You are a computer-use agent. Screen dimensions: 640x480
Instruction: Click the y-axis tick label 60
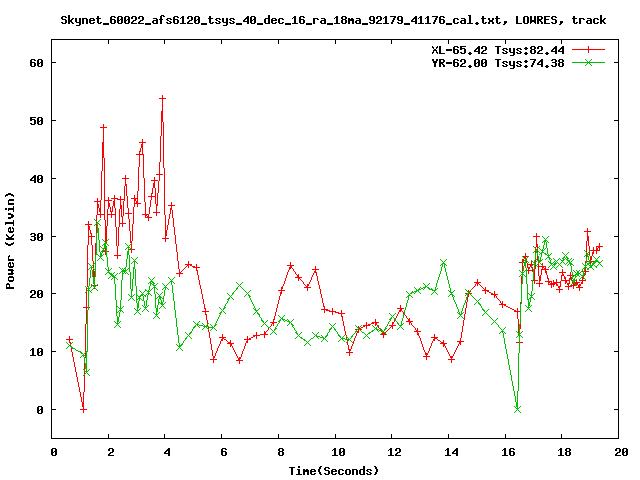(x=36, y=63)
